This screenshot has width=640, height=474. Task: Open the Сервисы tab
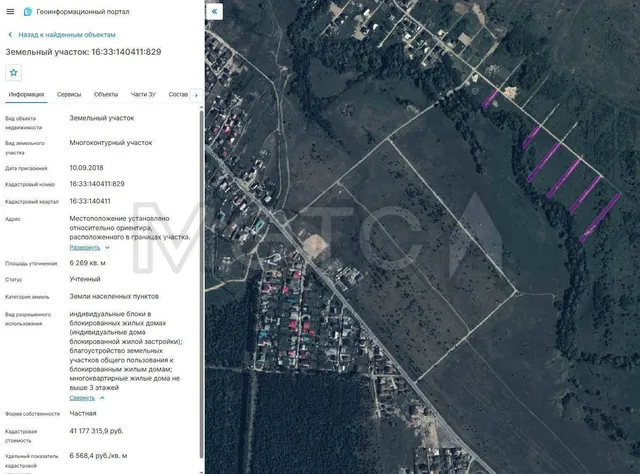click(x=69, y=94)
